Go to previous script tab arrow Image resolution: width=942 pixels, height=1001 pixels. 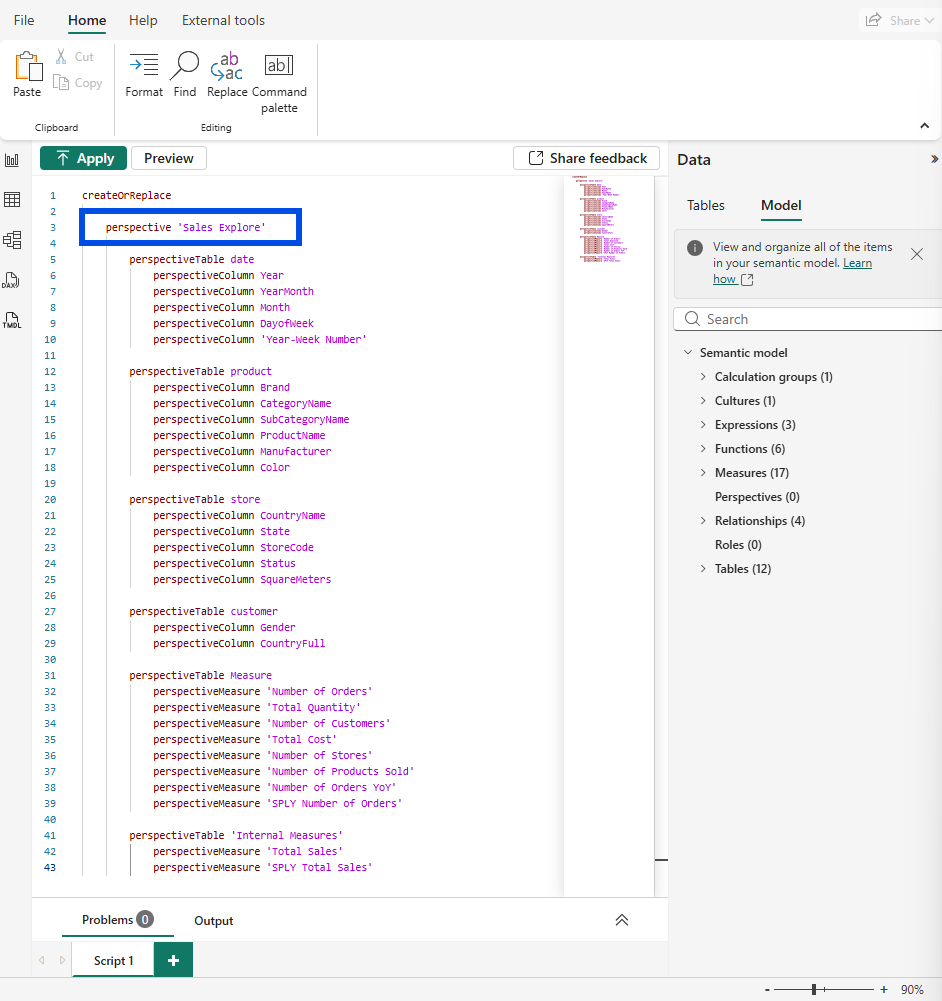tap(42, 960)
